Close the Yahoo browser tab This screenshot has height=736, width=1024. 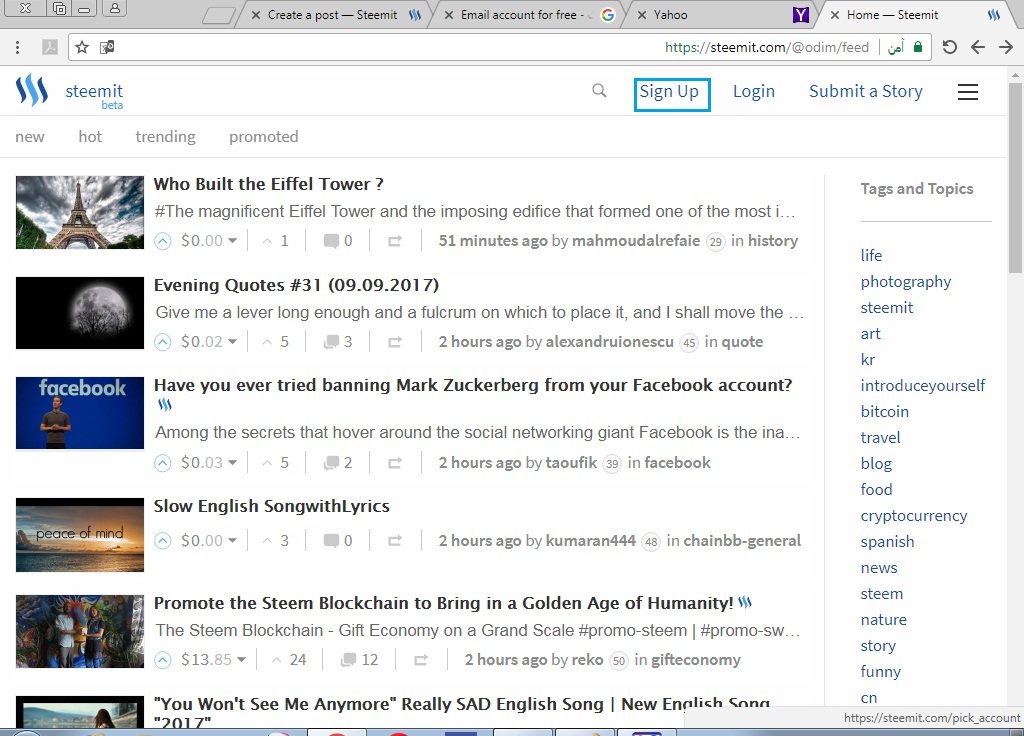(643, 15)
